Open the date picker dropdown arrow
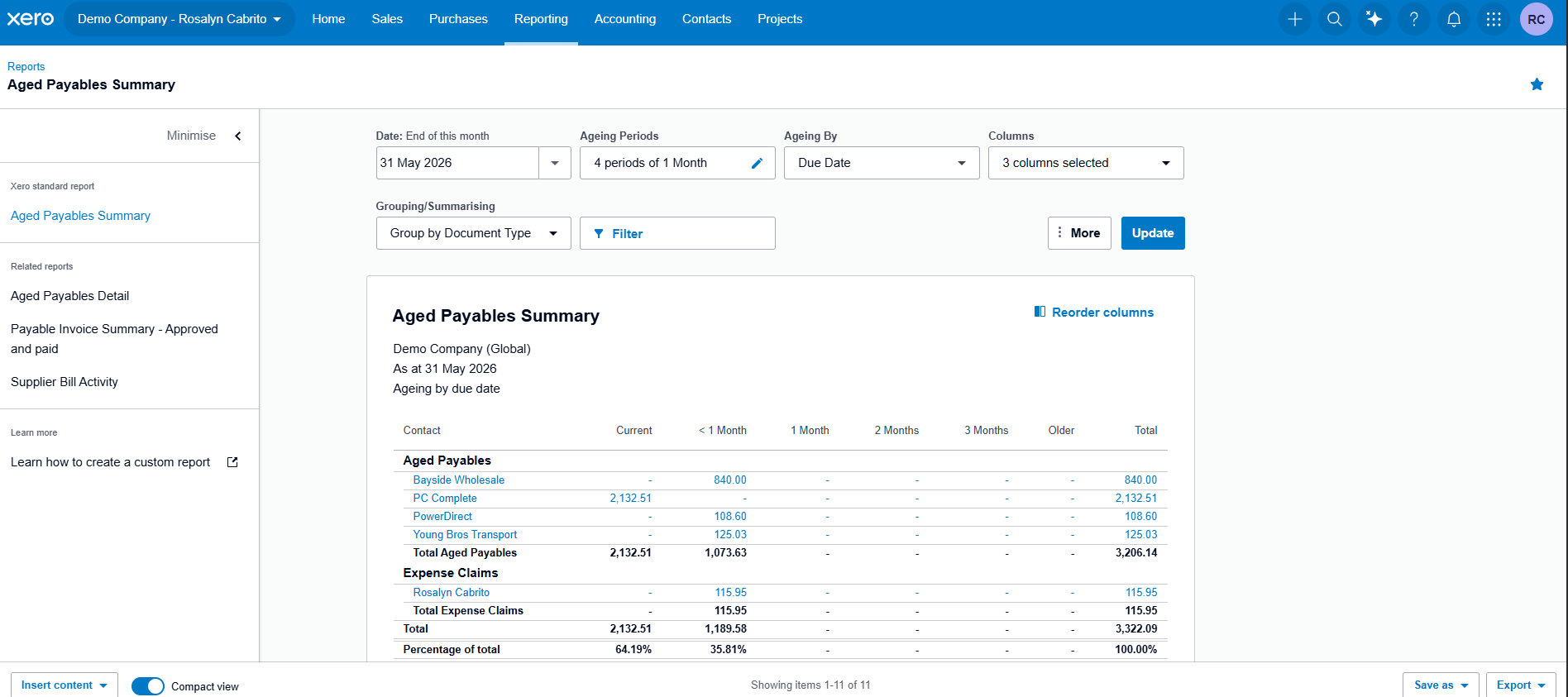Image resolution: width=1568 pixels, height=697 pixels. 555,163
